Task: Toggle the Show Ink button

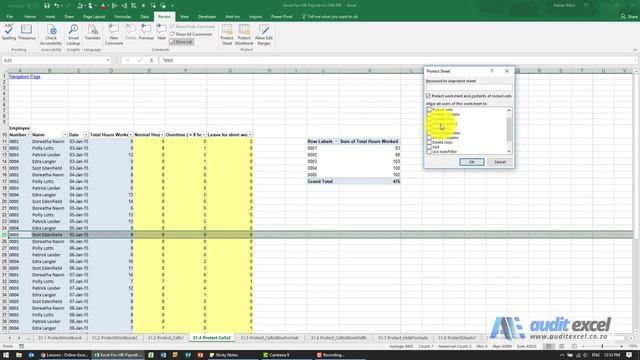Action: [182, 42]
